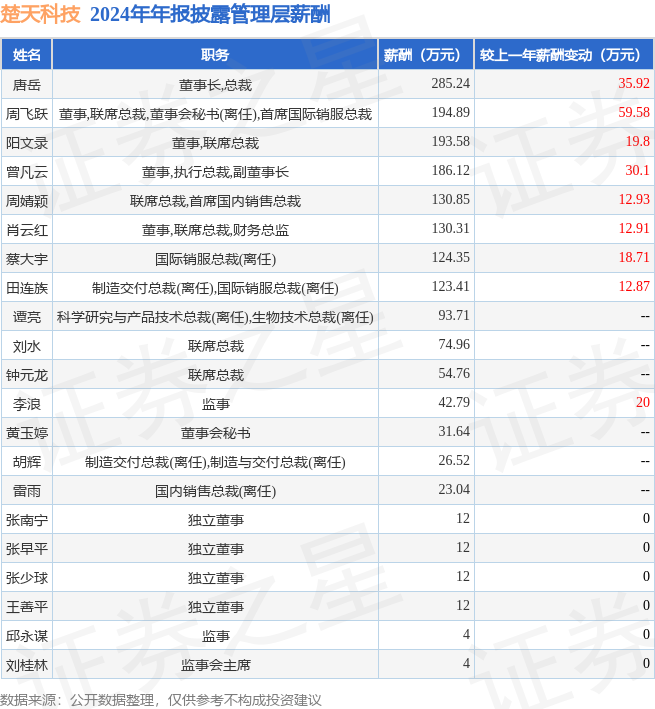Select the name 王善平
This screenshot has width=655, height=709.
coord(27,607)
